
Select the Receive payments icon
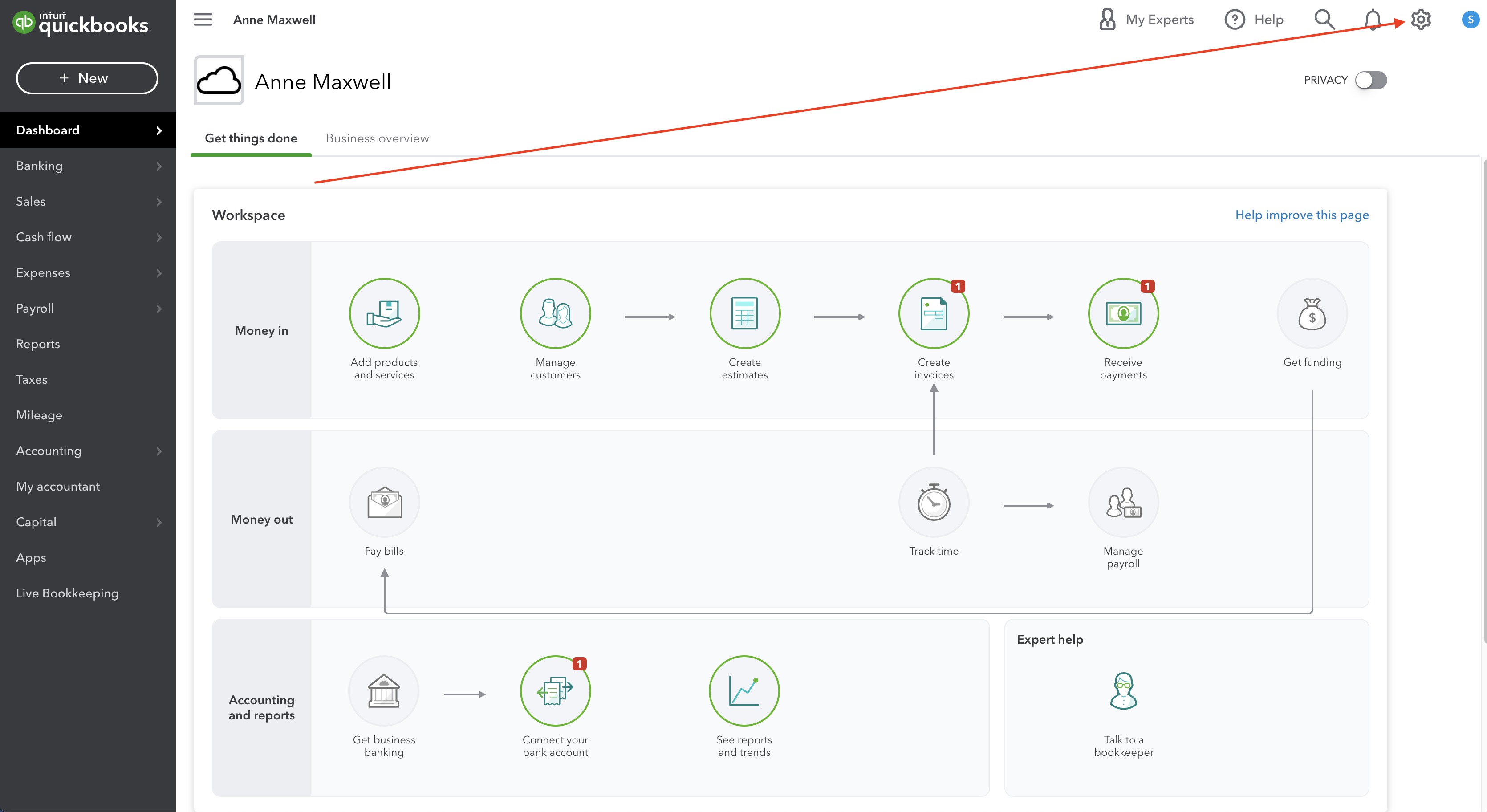(1123, 313)
